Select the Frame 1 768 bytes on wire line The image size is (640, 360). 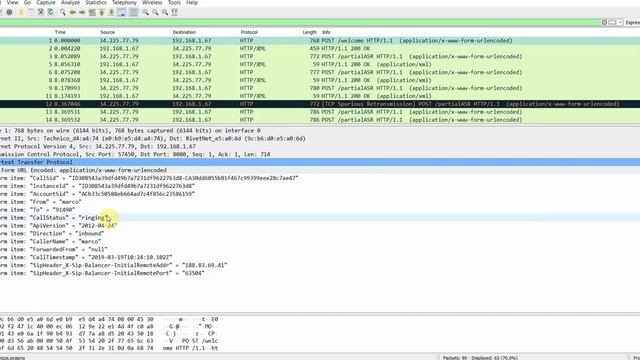pyautogui.click(x=320, y=131)
